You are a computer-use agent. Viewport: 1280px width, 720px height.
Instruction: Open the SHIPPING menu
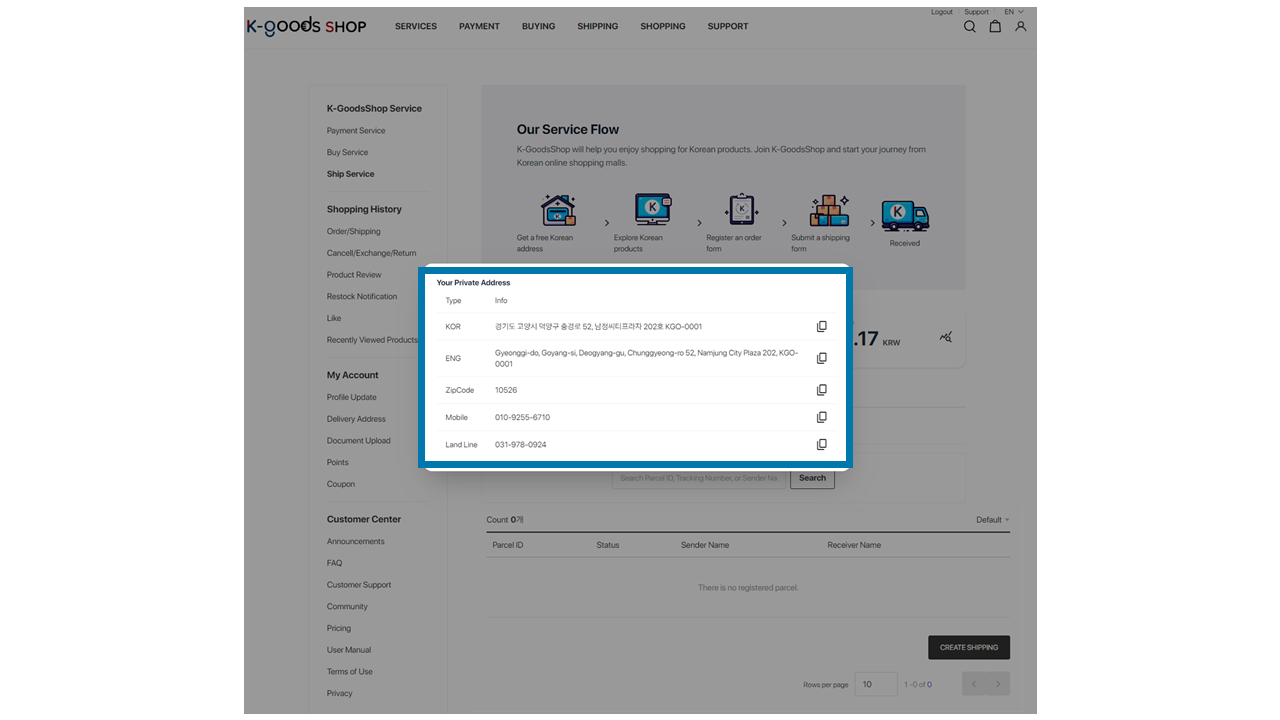597,27
